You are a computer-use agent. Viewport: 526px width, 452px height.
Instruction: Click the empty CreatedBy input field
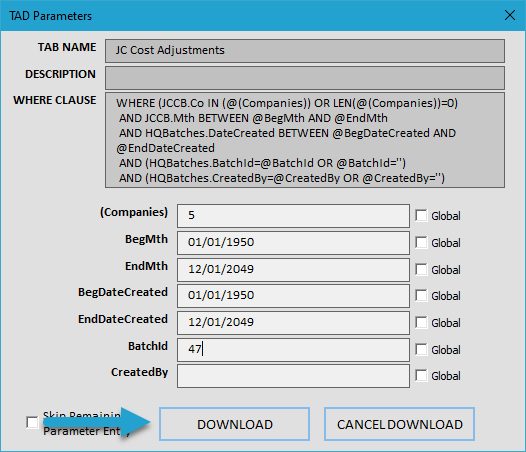point(294,376)
